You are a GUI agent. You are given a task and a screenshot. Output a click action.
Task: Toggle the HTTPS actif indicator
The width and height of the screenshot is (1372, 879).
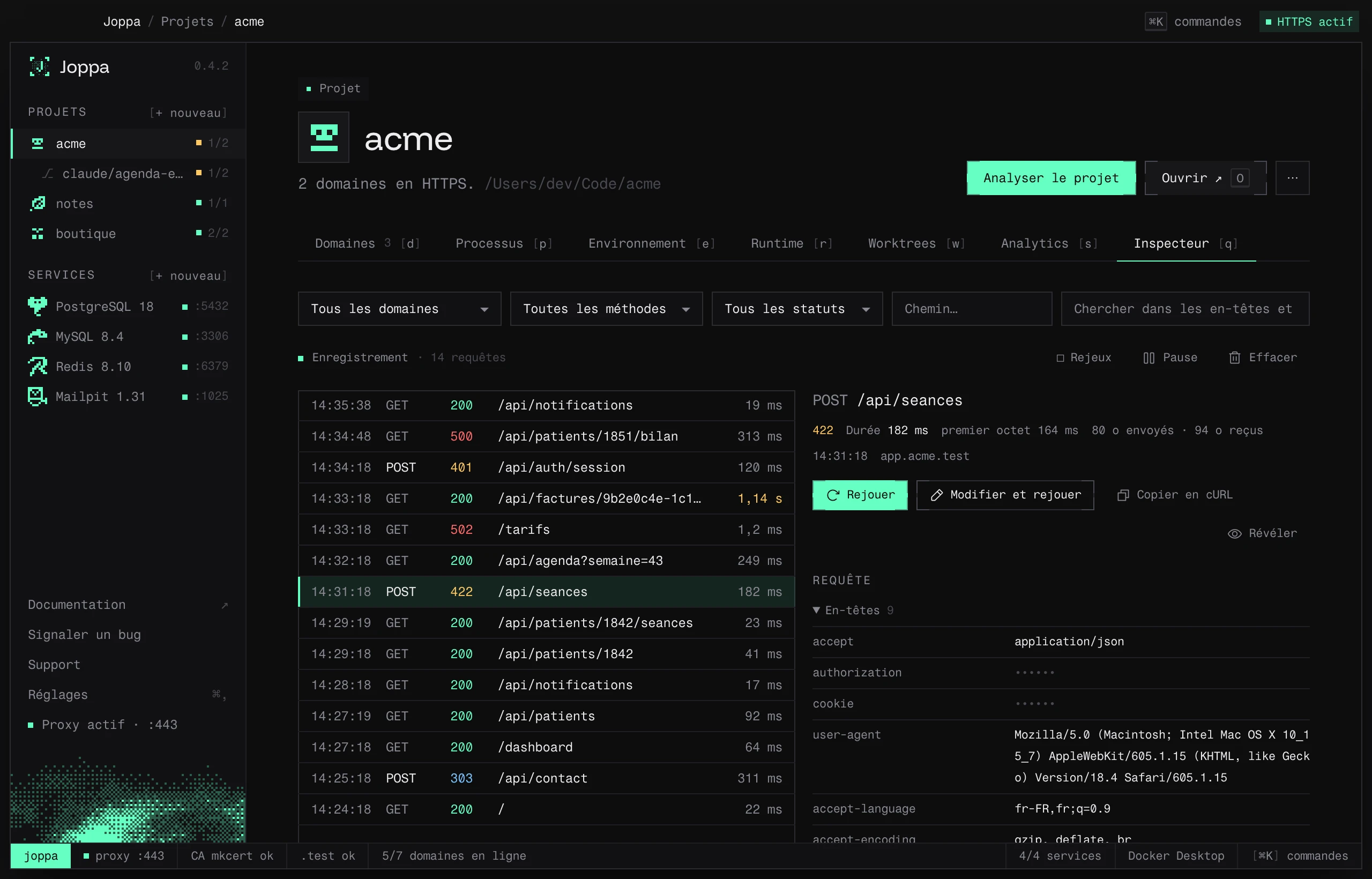pos(1309,21)
